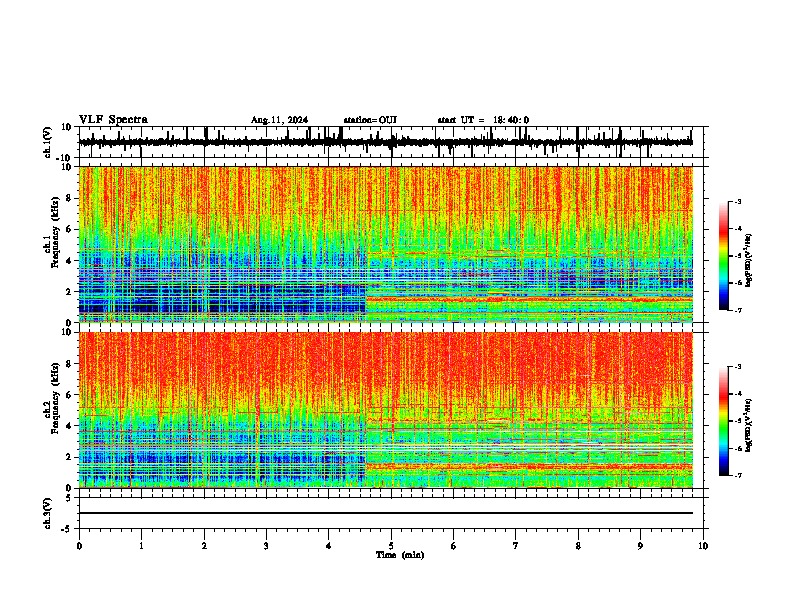The height and width of the screenshot is (612, 792).
Task: Click the 6 kHz tick label on ch.2 spectrogram
Action: coord(70,394)
